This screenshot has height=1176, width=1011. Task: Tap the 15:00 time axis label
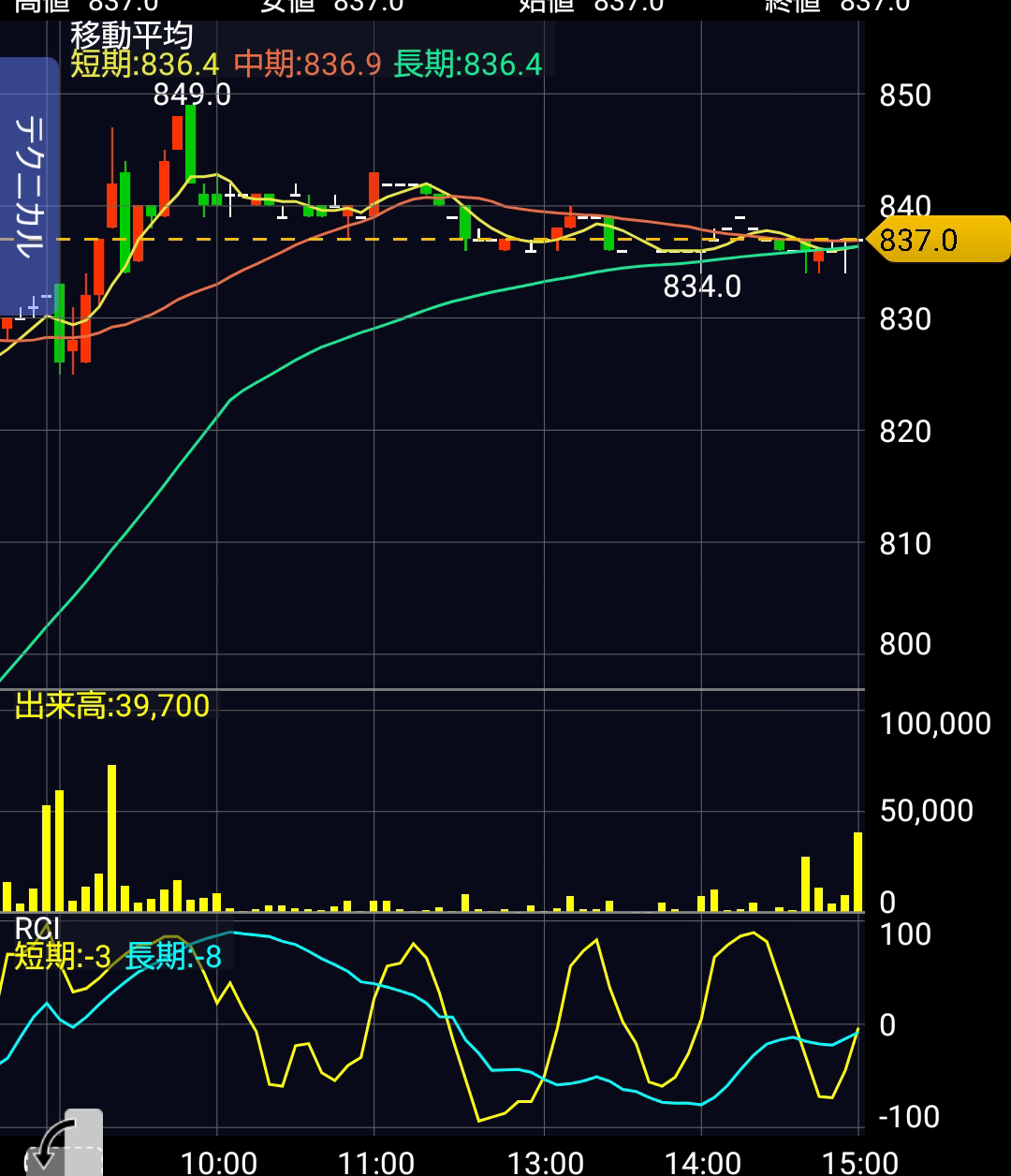click(859, 1163)
